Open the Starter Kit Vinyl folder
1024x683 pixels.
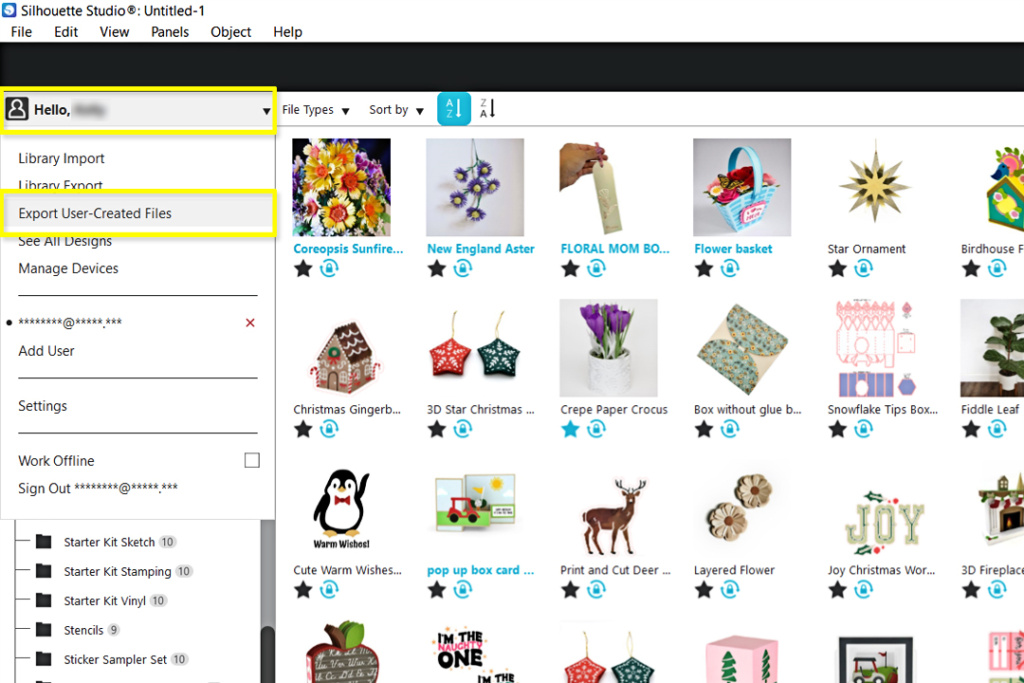tap(104, 601)
